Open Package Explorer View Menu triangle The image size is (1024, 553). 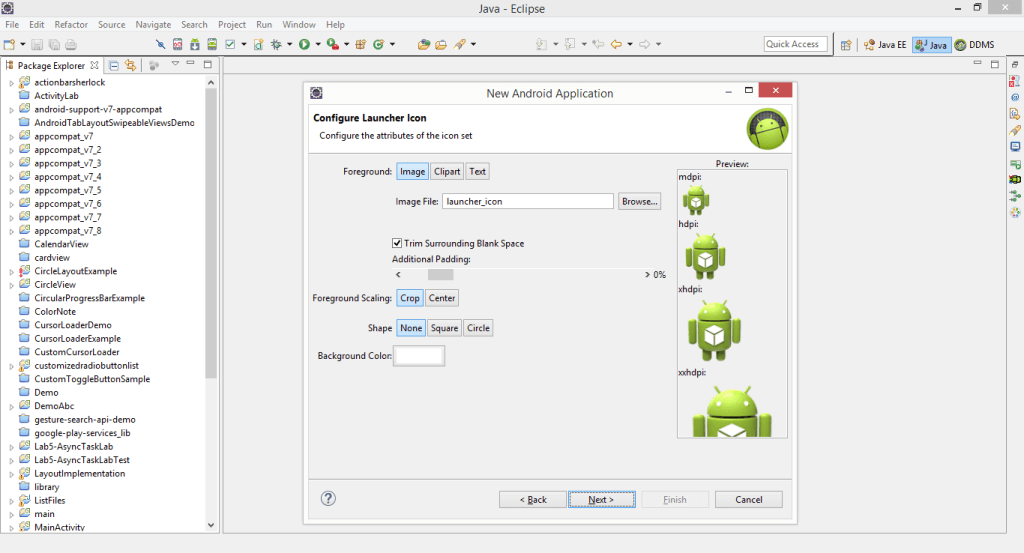175,64
